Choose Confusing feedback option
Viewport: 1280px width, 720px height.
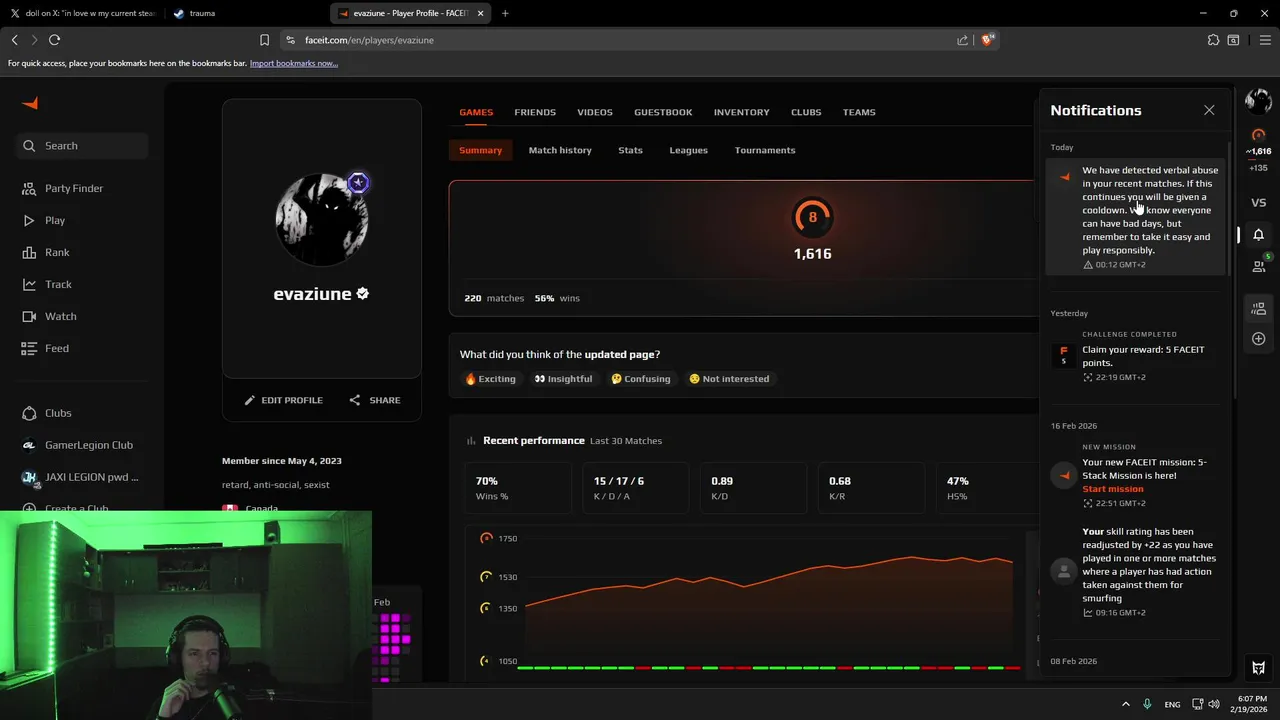point(641,379)
